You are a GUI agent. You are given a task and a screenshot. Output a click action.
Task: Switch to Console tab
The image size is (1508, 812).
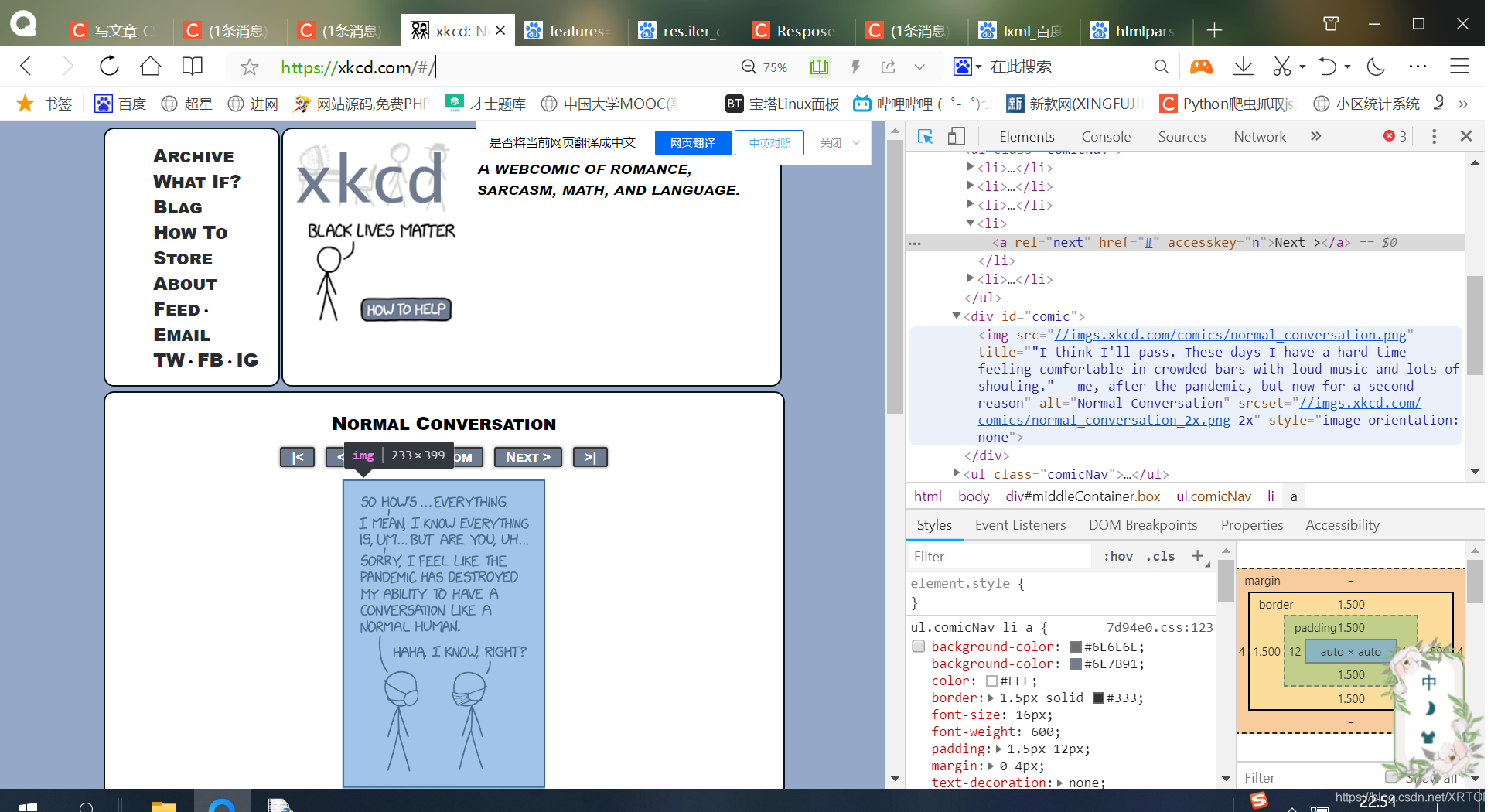click(x=1106, y=136)
